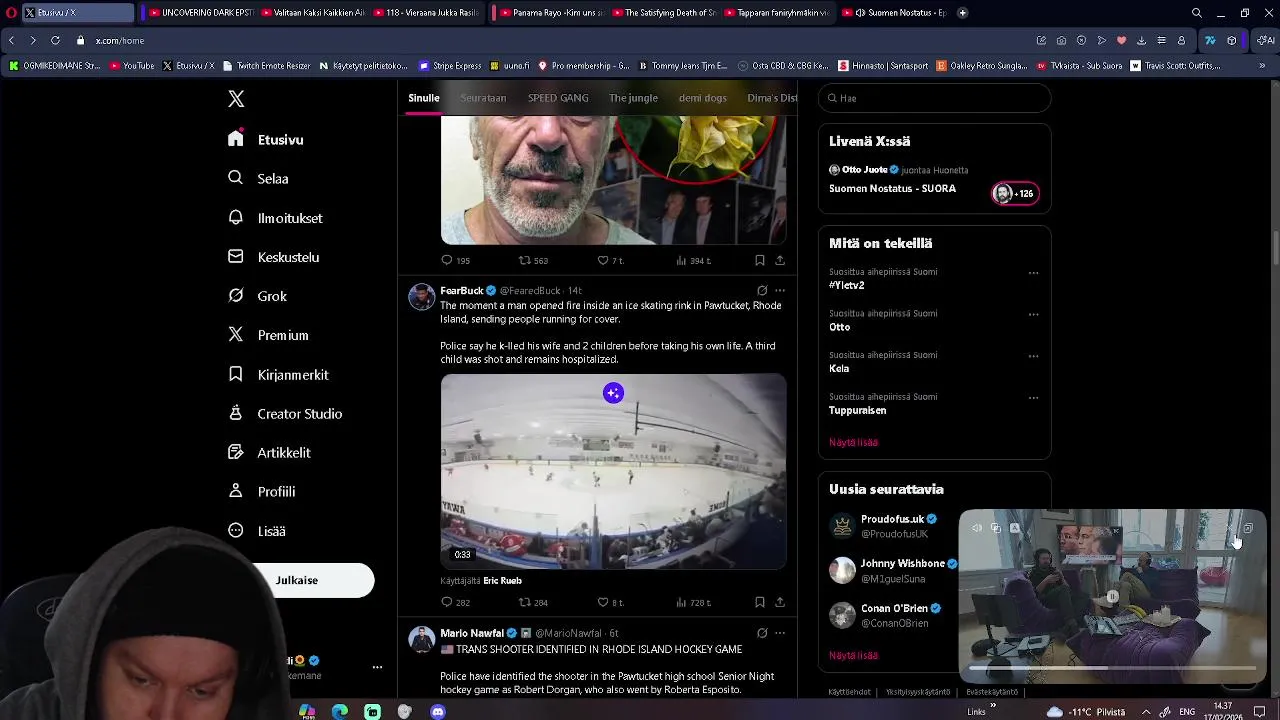1280x720 pixels.
Task: Switch to the SPEED GANG tab
Action: (558, 98)
